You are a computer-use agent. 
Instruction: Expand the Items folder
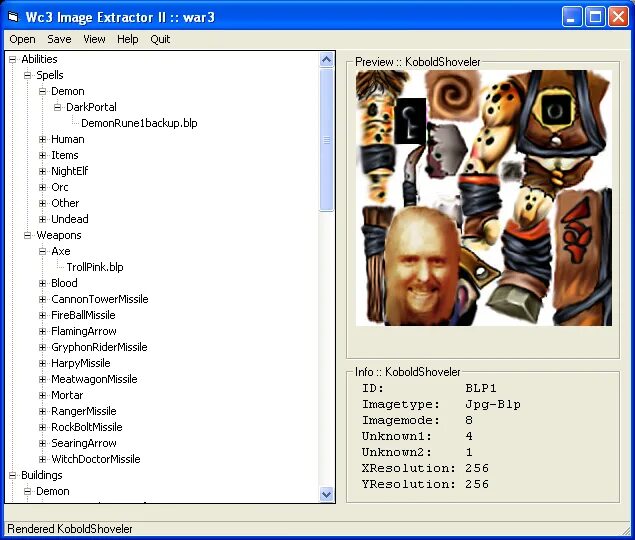click(x=43, y=156)
